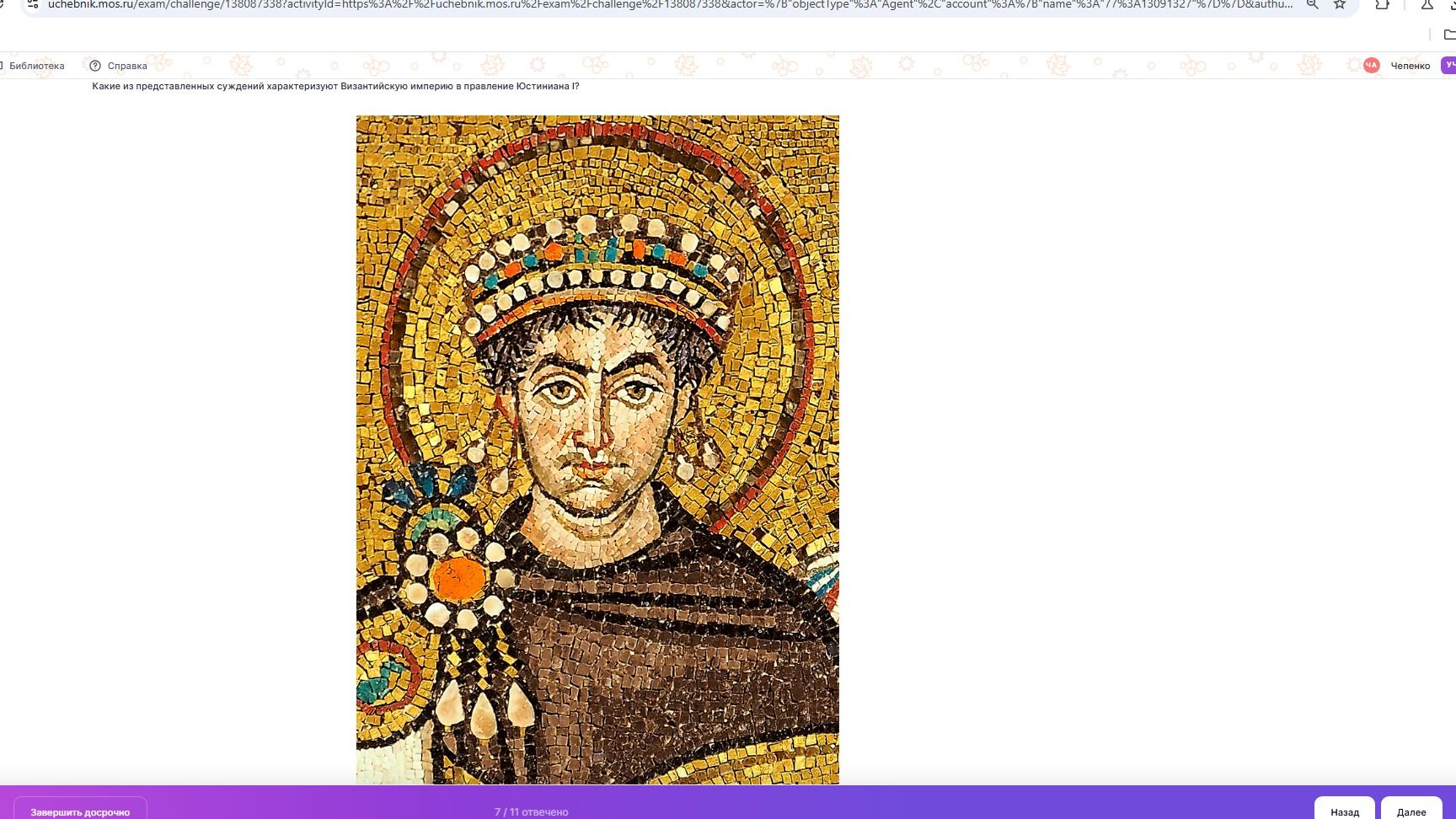Click the uchebnik.mos.ru address bar URL
The height and width of the screenshot is (819, 1456).
coord(670,4)
